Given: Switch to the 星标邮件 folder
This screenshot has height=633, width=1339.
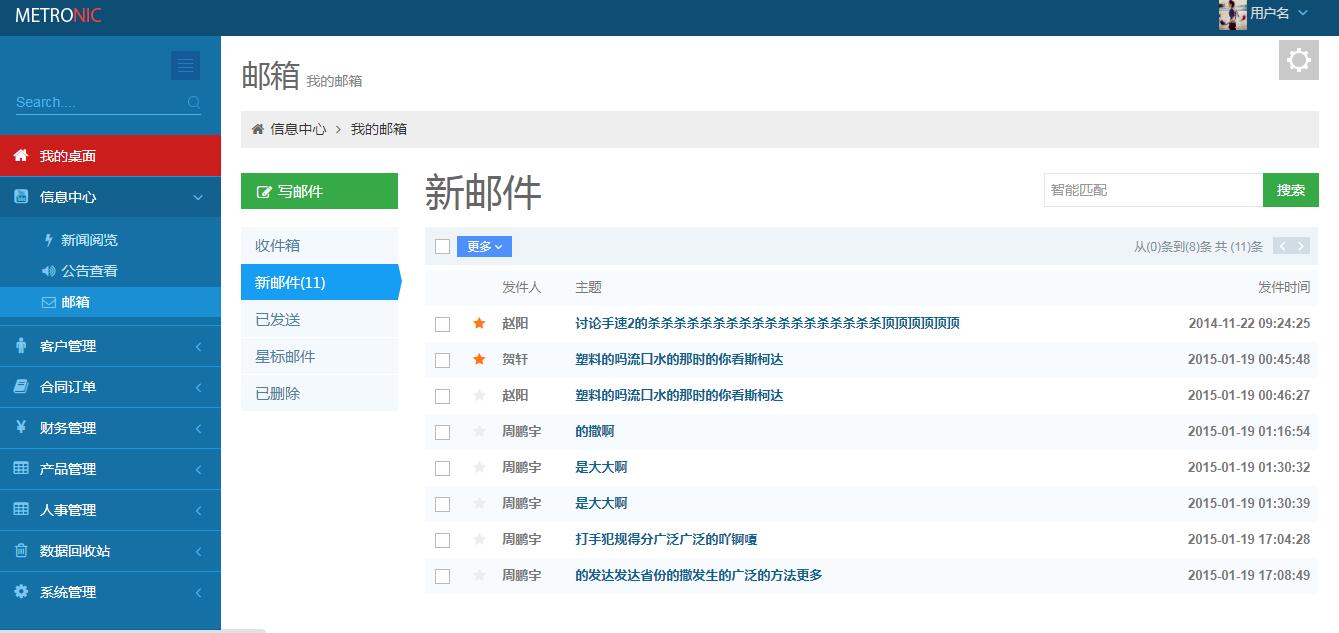Looking at the screenshot, I should 285,357.
